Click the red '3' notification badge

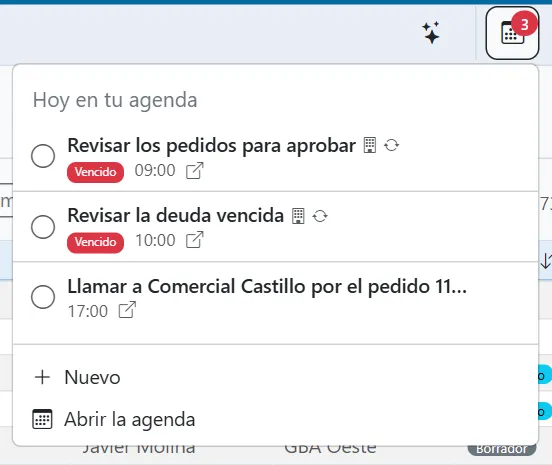[x=525, y=25]
